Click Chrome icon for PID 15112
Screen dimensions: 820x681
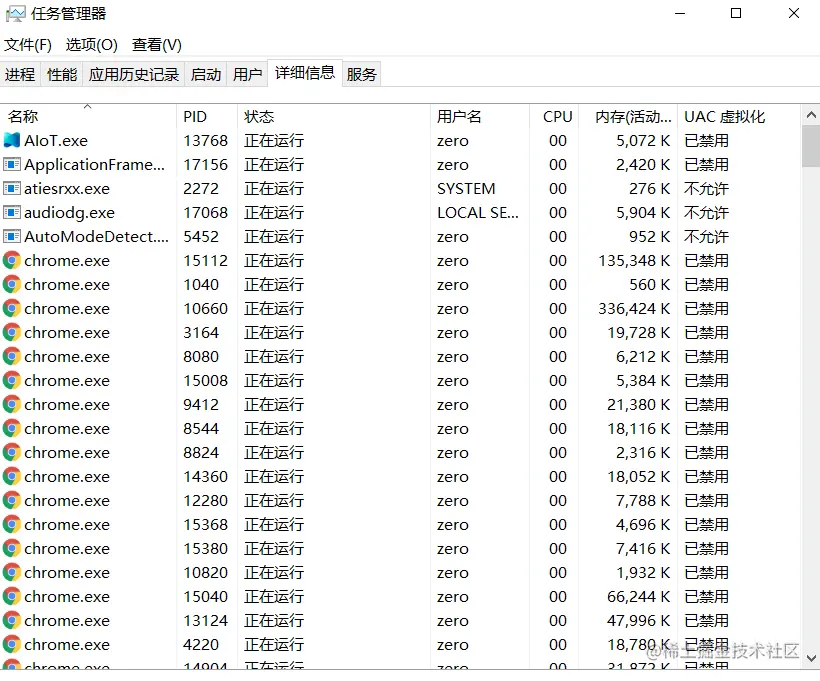pos(12,260)
